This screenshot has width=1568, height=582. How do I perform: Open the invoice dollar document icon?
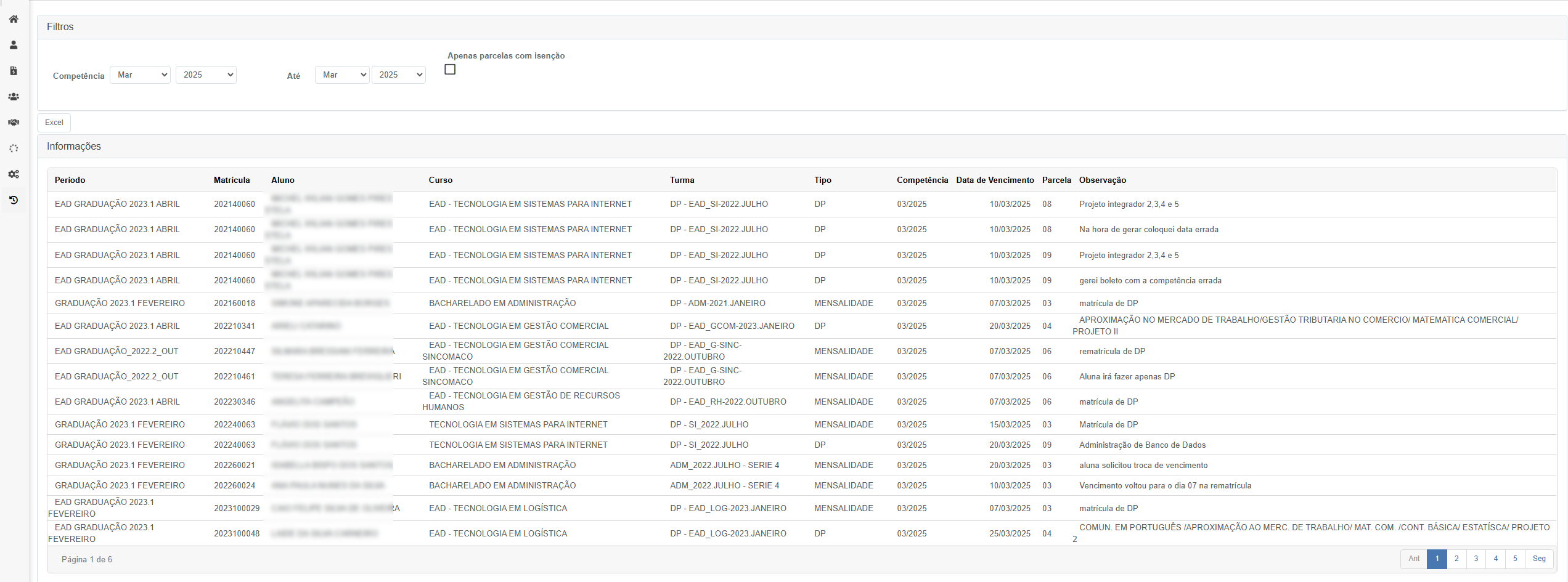14,71
